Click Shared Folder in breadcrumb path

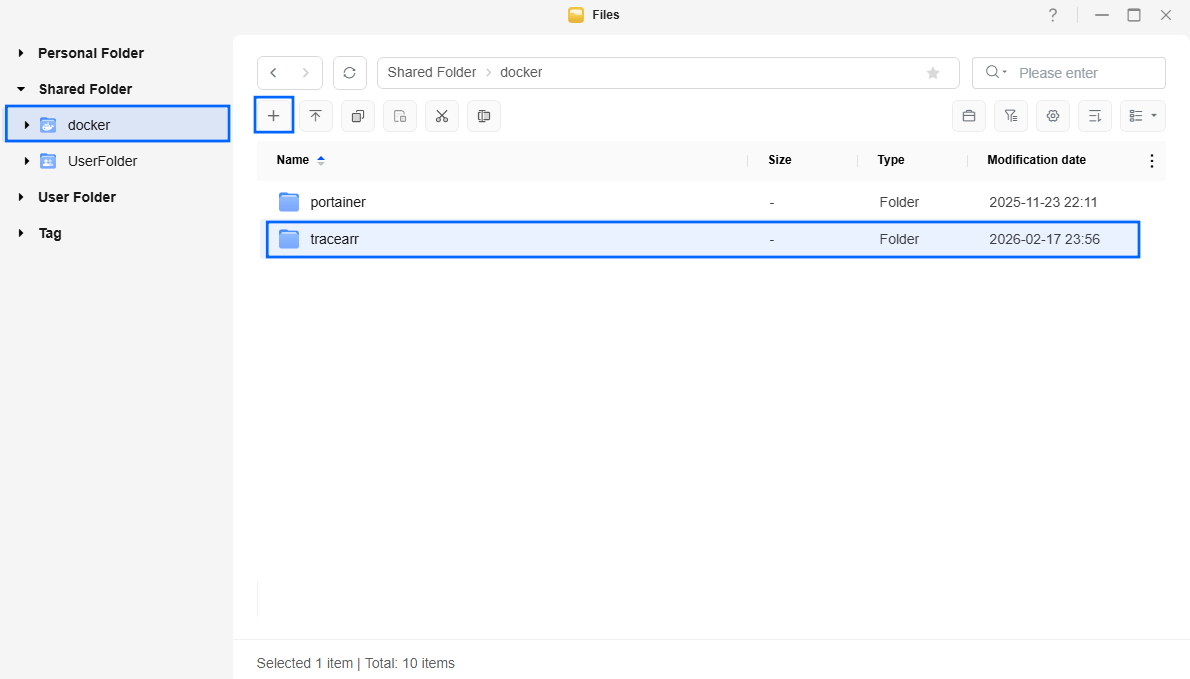tap(431, 73)
